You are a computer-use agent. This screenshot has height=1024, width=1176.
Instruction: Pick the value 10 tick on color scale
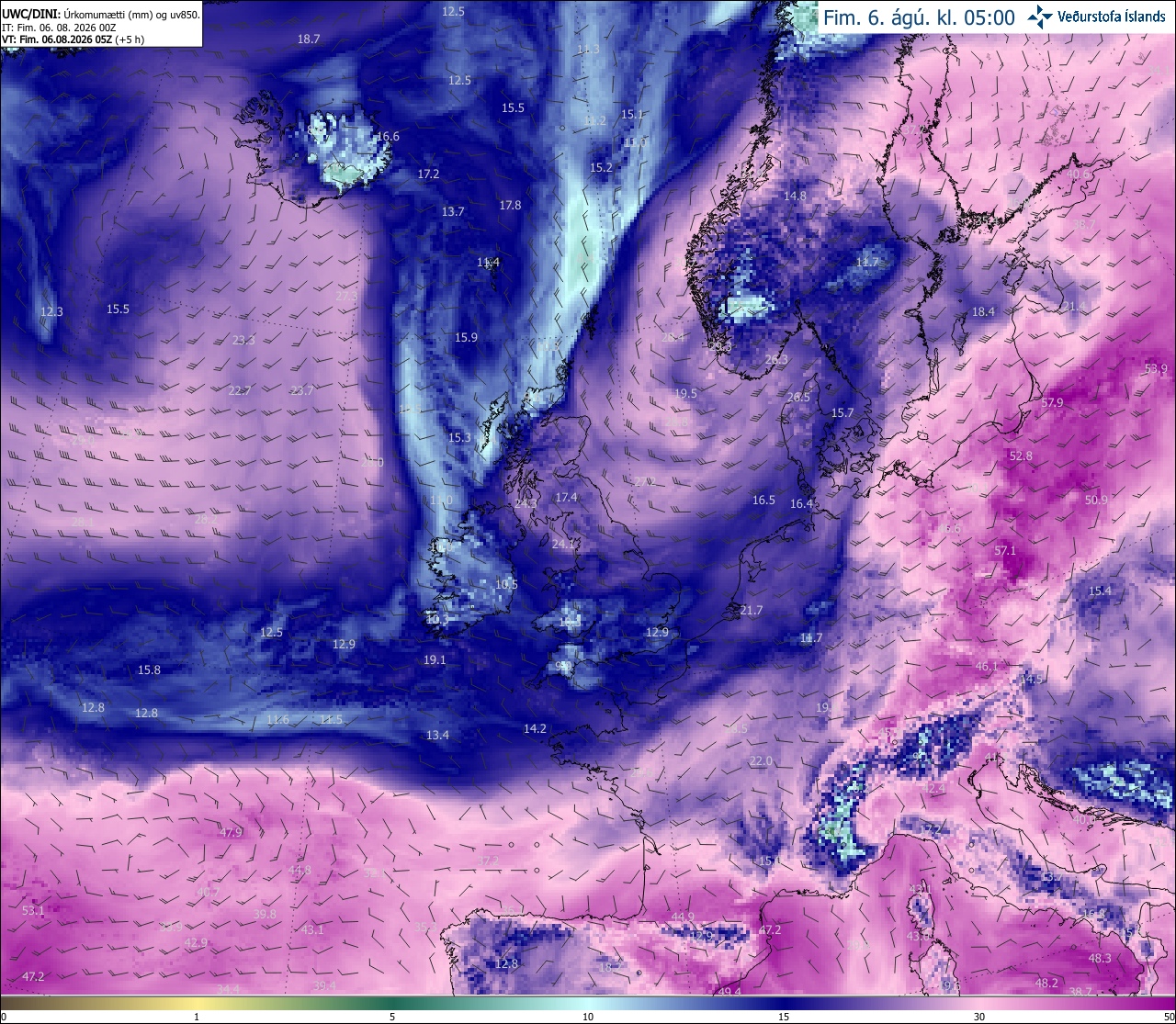point(588,1017)
